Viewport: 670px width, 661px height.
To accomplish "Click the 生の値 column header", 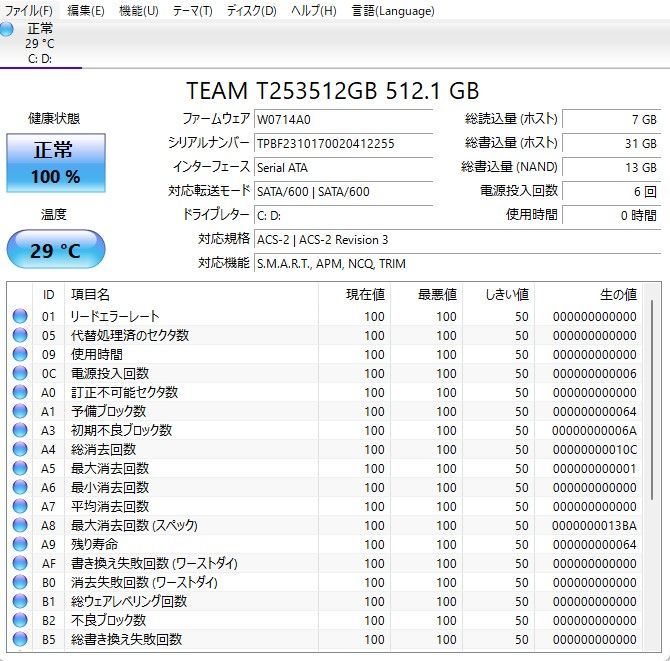I will 588,294.
